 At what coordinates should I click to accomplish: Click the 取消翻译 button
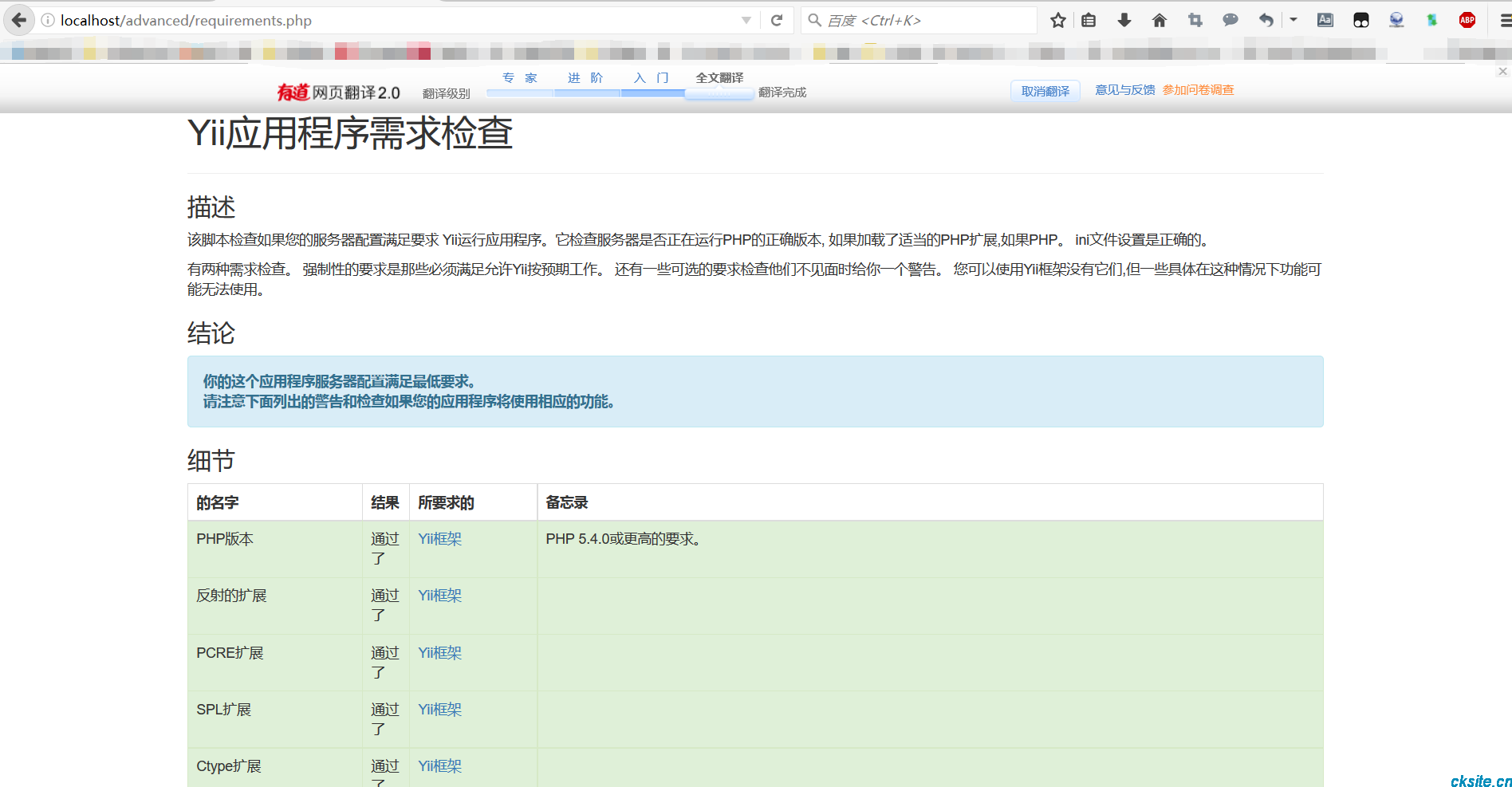[1045, 91]
